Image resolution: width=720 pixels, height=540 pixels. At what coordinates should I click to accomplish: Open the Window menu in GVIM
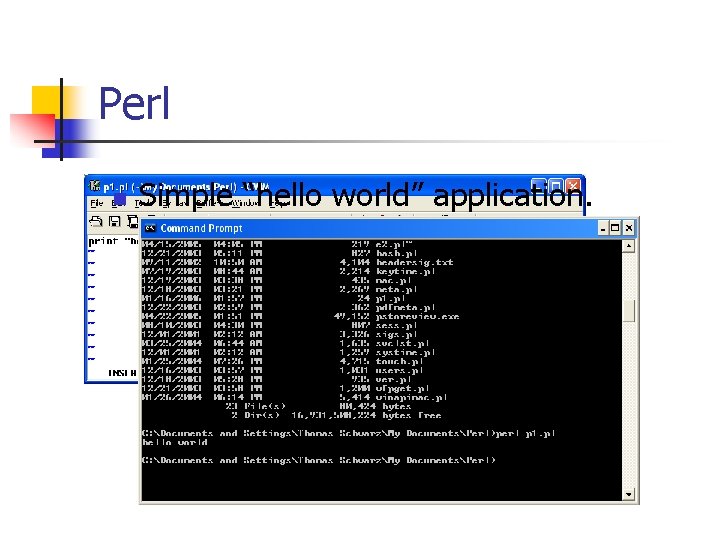click(246, 203)
